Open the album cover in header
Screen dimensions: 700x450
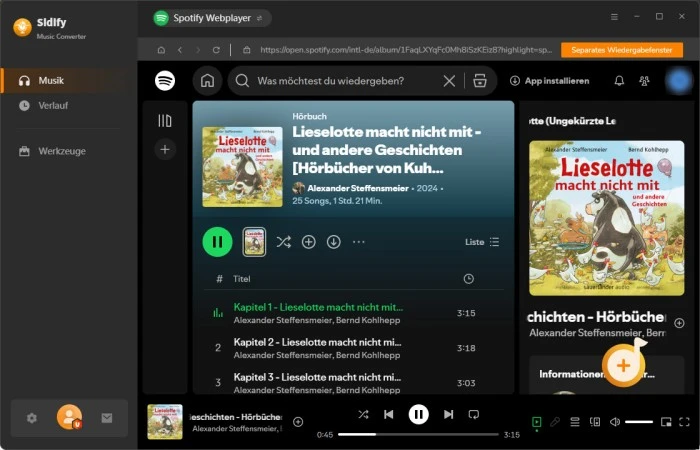point(242,167)
